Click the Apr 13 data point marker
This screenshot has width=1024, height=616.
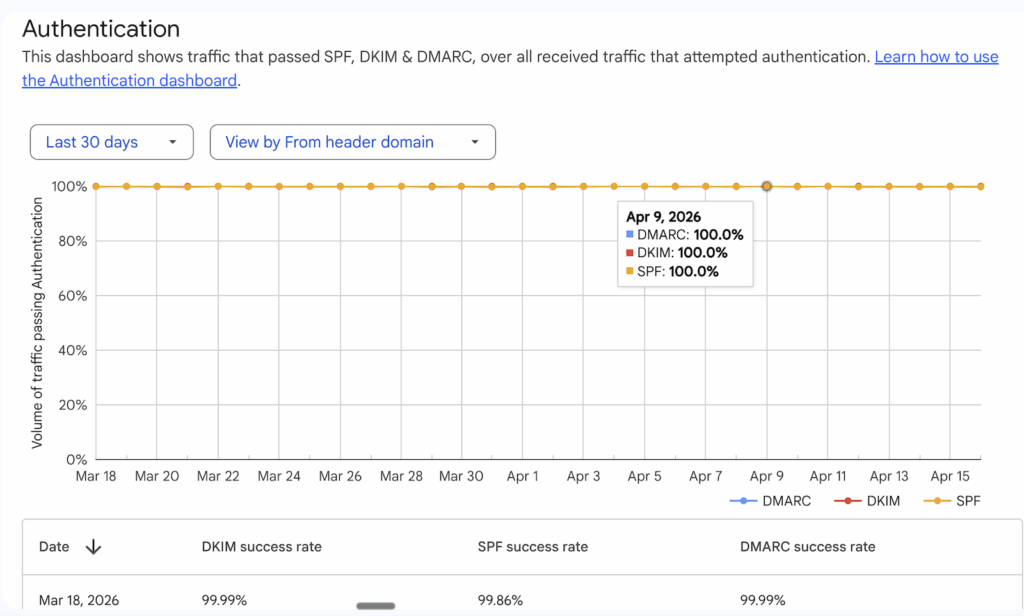pos(889,186)
